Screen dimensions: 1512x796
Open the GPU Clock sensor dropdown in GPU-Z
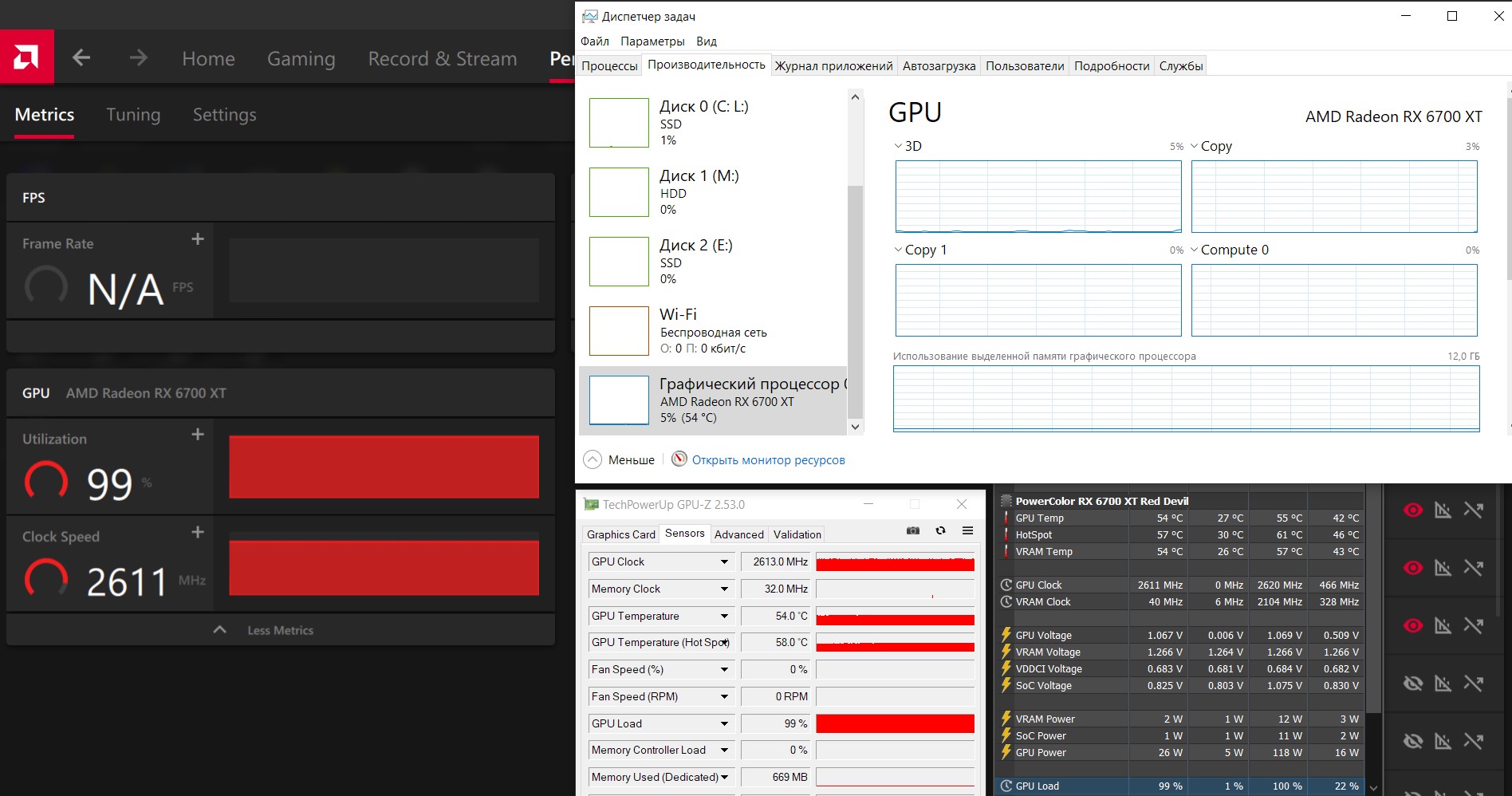(x=724, y=562)
